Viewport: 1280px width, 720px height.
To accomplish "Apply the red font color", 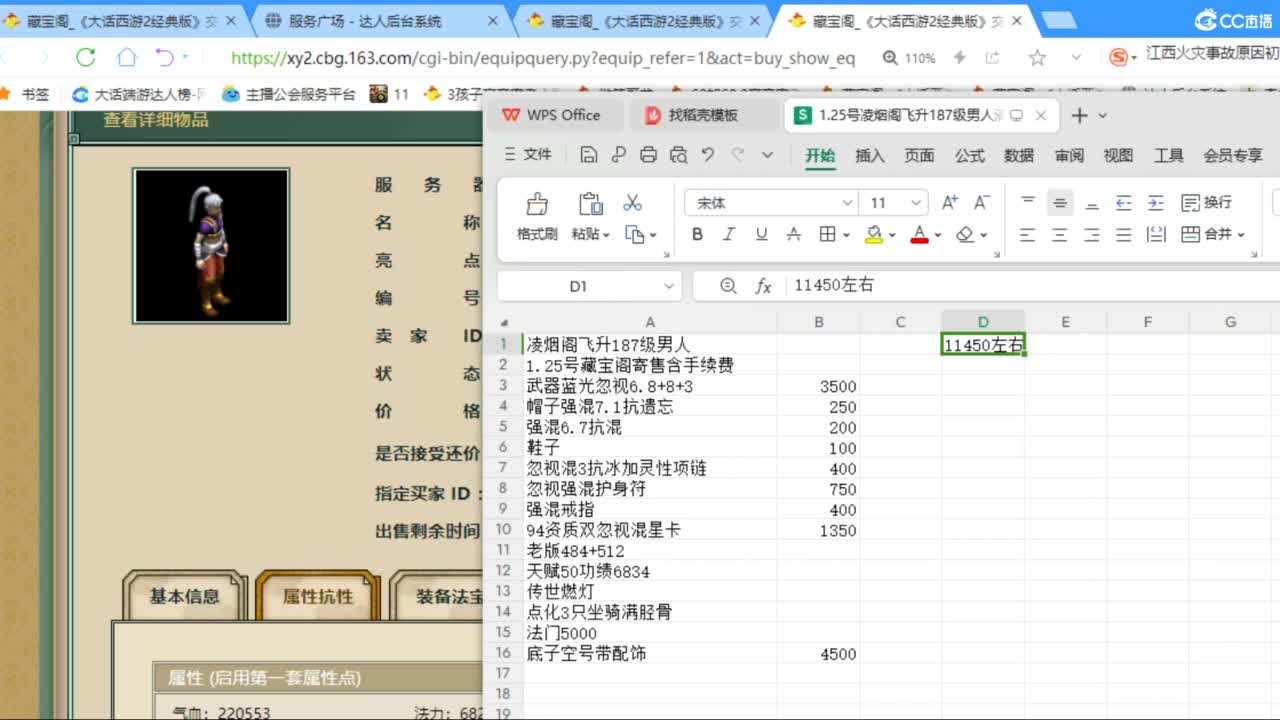I will pyautogui.click(x=920, y=234).
